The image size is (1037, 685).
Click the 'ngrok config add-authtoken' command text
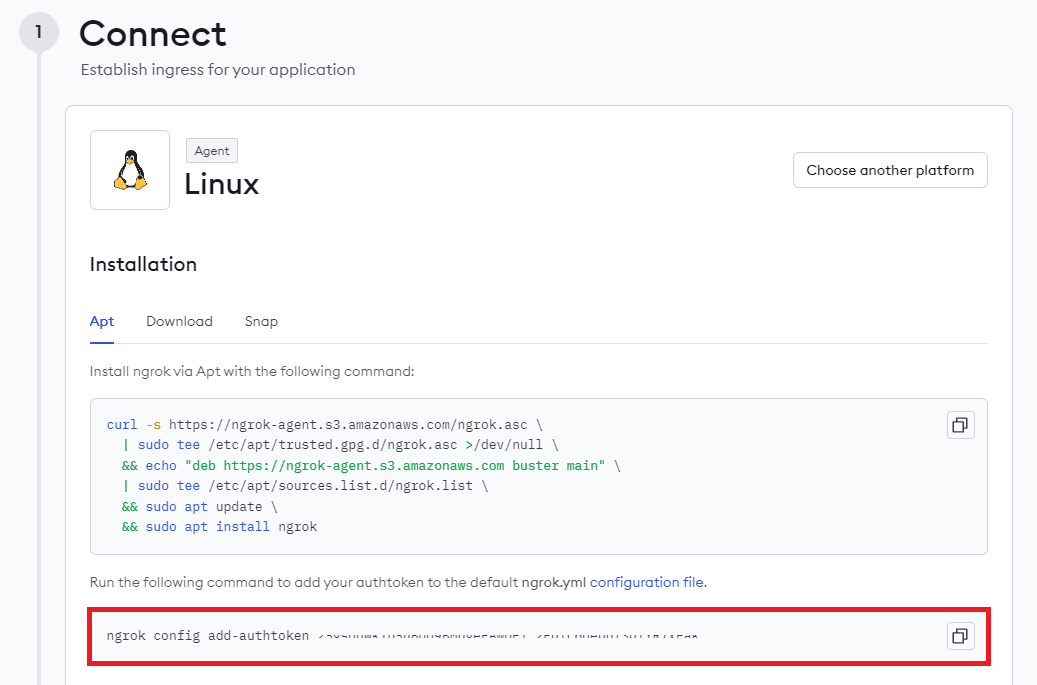point(208,636)
